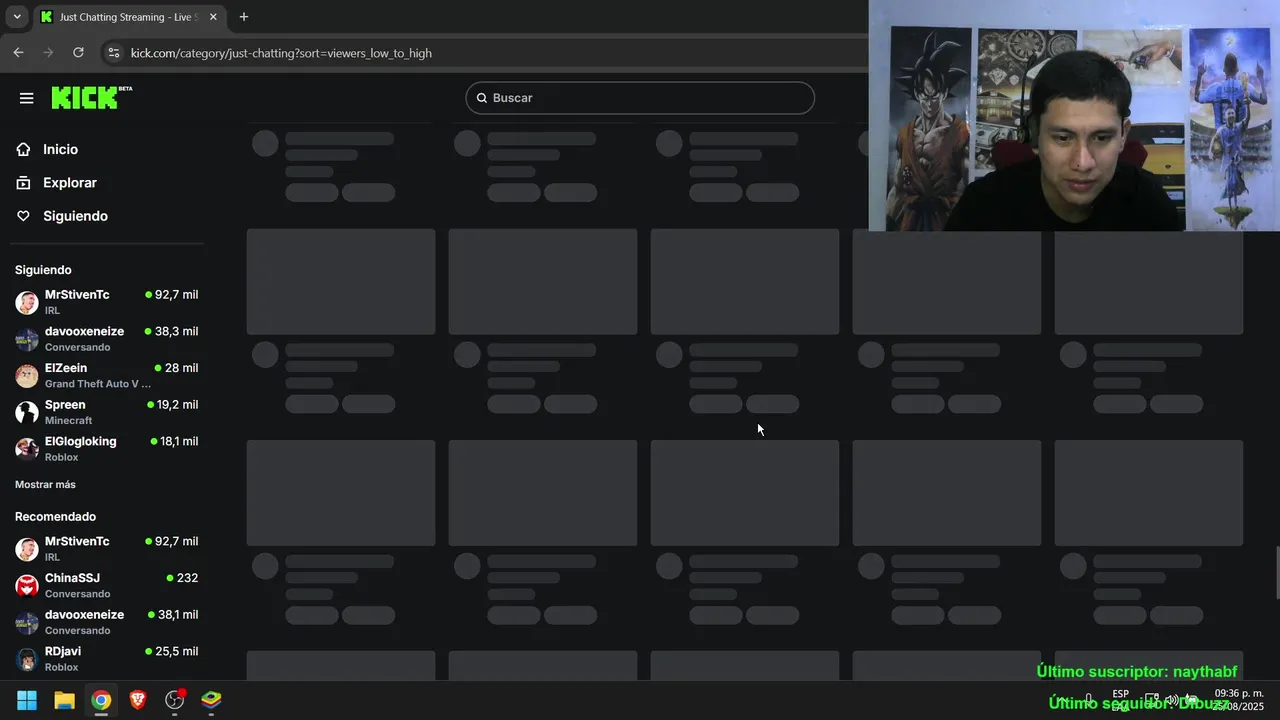Image resolution: width=1280 pixels, height=720 pixels.
Task: Open RDjavi recommended channel
Action: (106, 659)
